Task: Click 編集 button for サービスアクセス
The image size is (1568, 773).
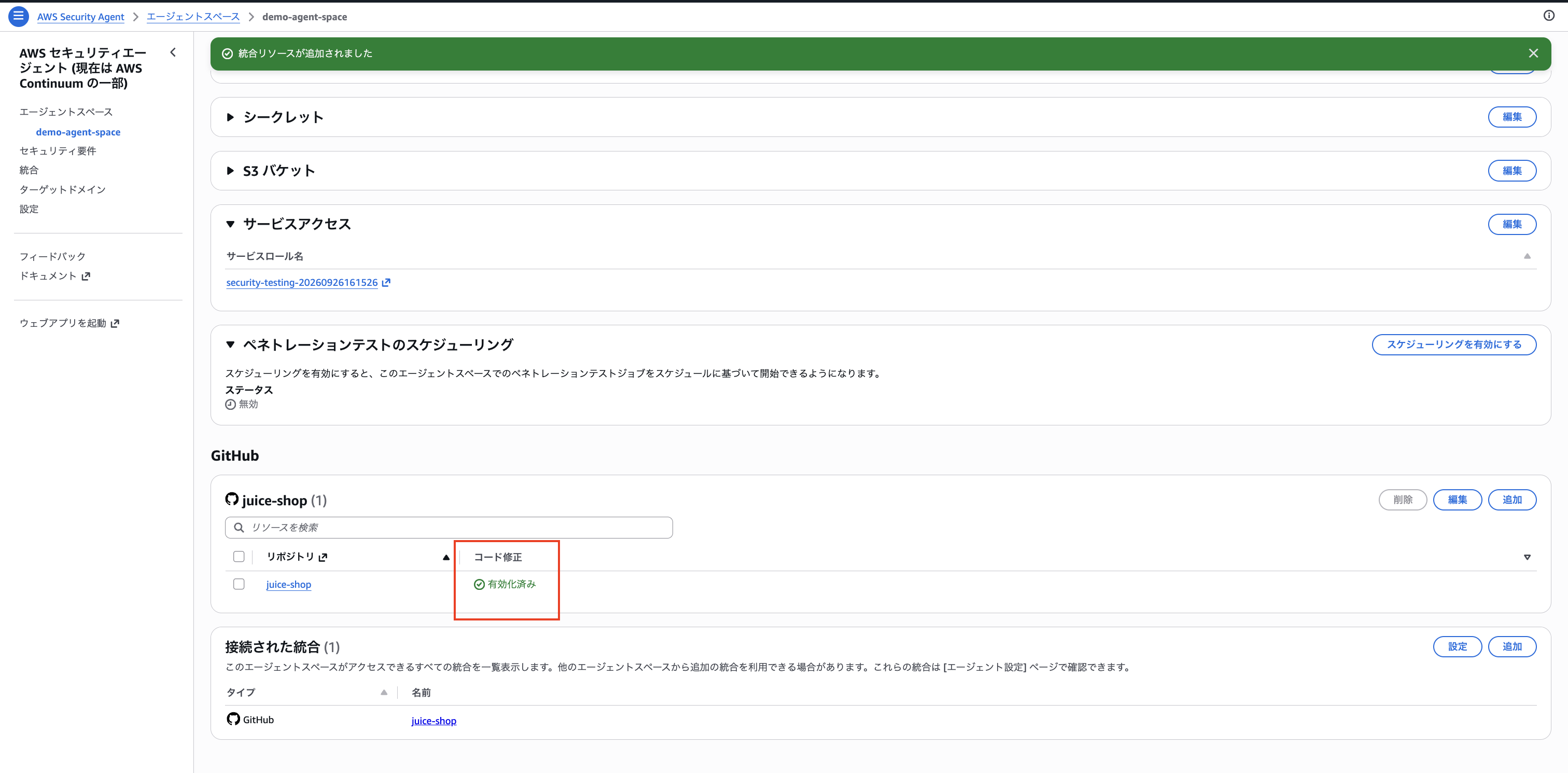Action: point(1512,224)
